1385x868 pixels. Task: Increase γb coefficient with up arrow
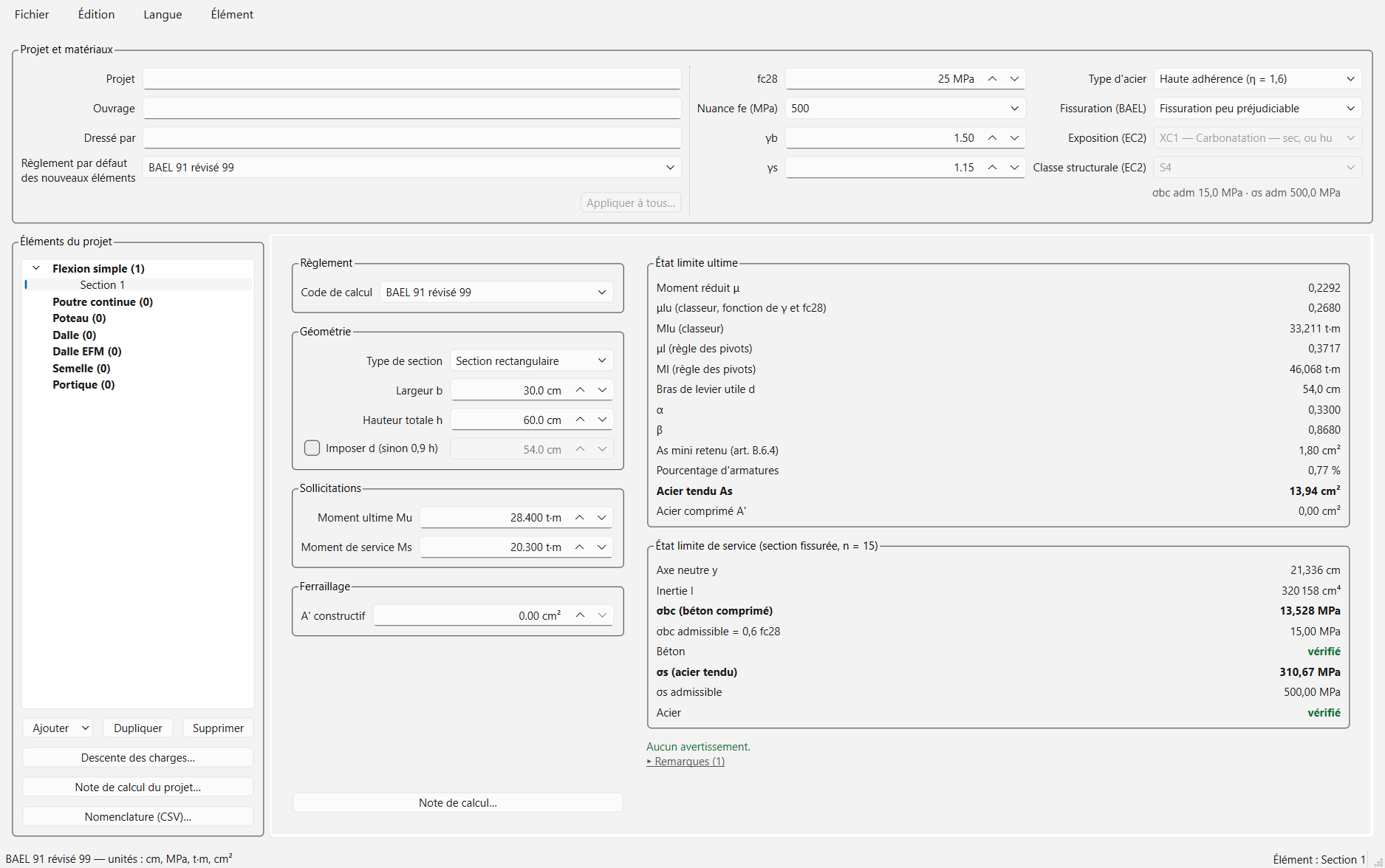(x=993, y=138)
